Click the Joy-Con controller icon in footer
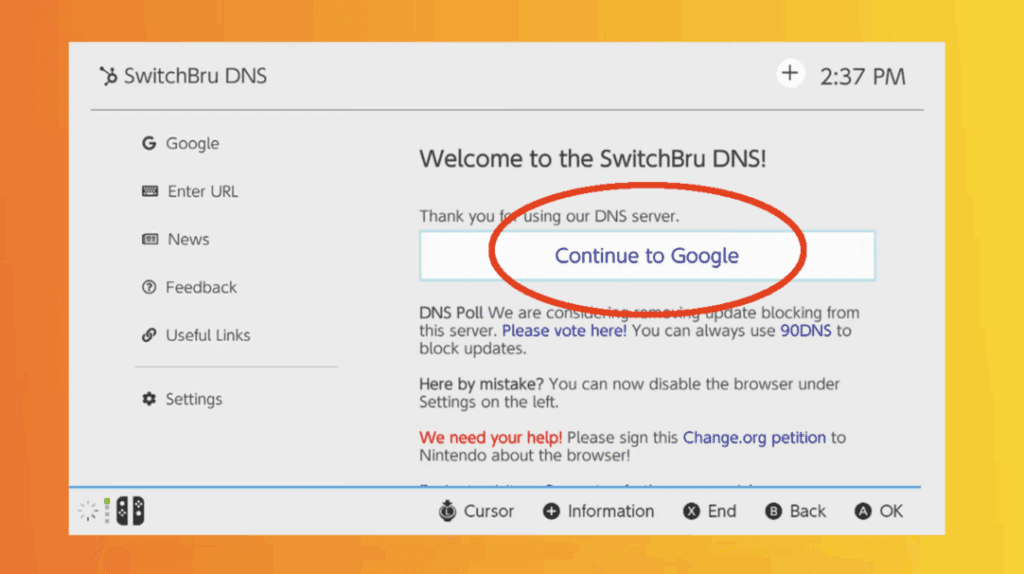Image resolution: width=1024 pixels, height=574 pixels. (x=130, y=511)
